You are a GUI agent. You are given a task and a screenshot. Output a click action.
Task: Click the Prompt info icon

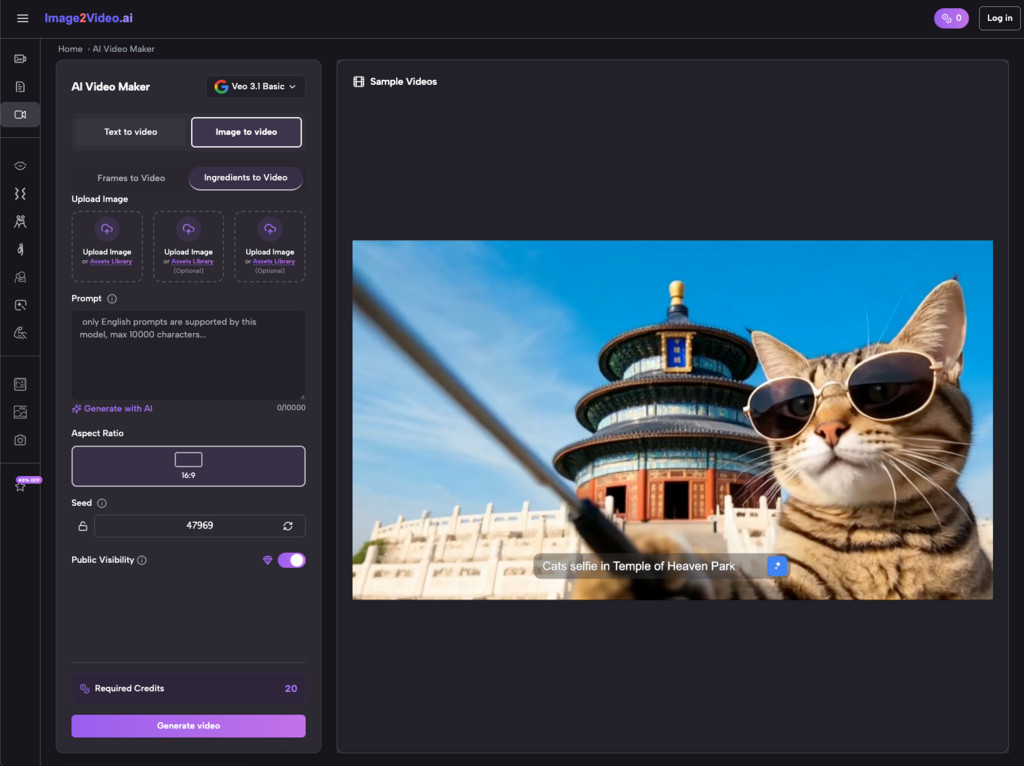tap(112, 299)
